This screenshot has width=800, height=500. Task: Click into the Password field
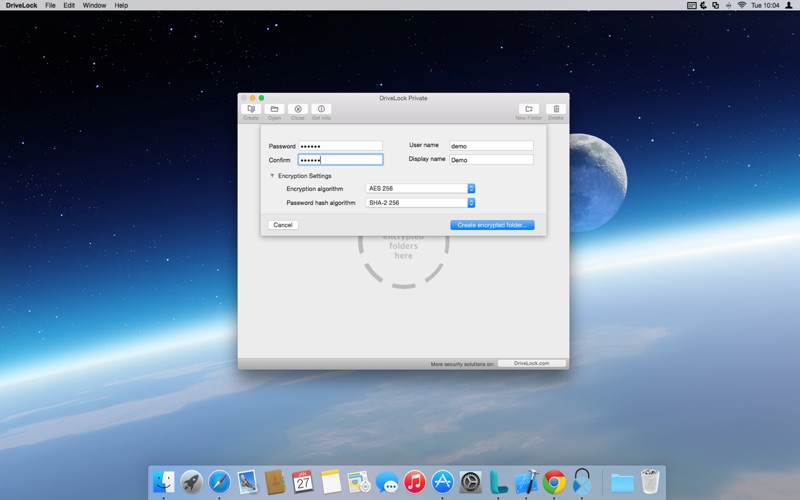(x=340, y=146)
